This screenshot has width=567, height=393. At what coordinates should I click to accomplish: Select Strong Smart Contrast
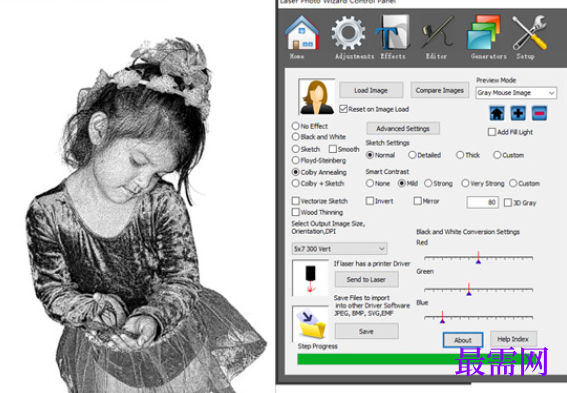tap(428, 183)
